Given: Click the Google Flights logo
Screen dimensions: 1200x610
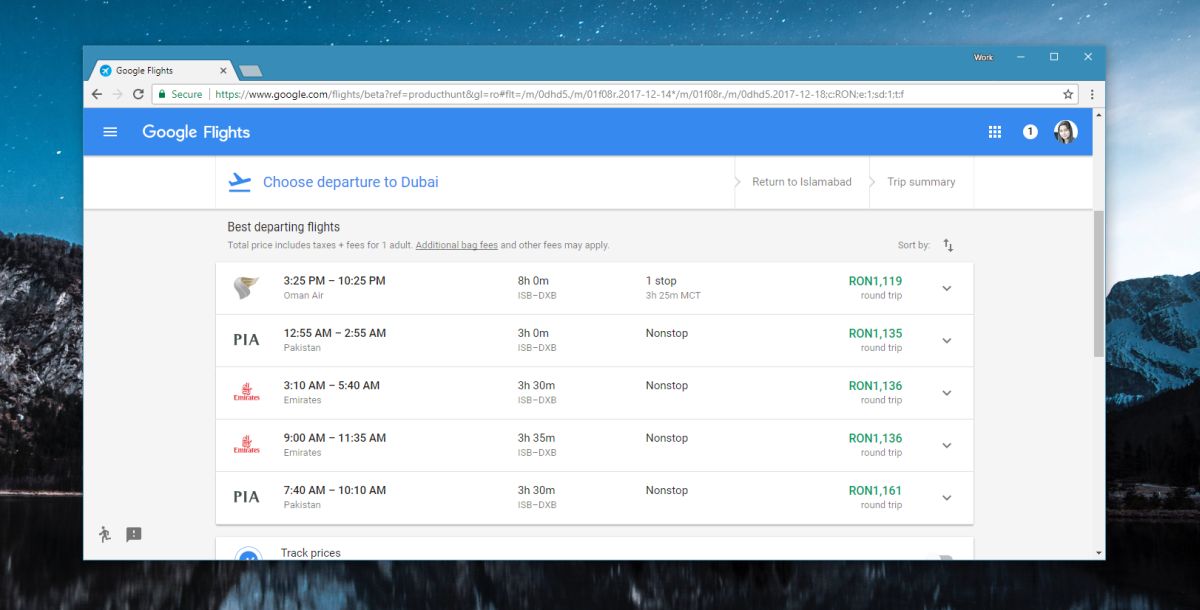Looking at the screenshot, I should click(x=196, y=132).
